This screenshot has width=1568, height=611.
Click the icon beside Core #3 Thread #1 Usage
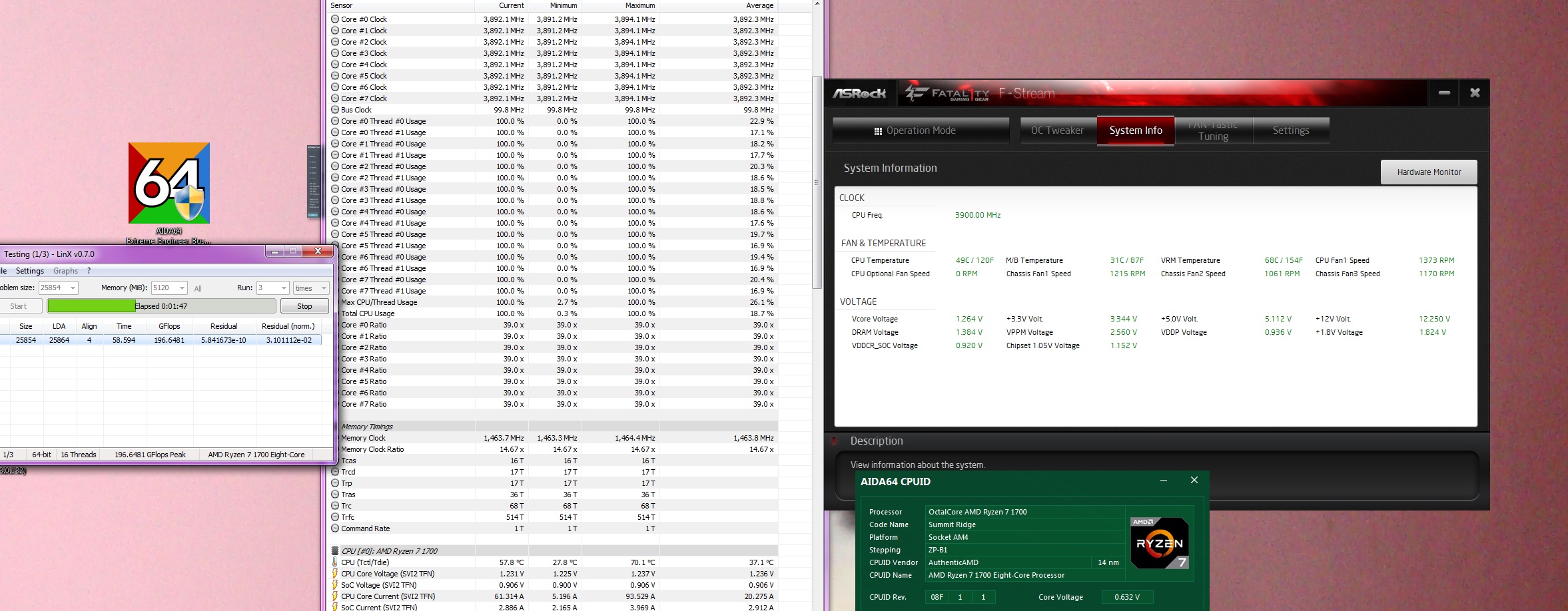pos(335,200)
